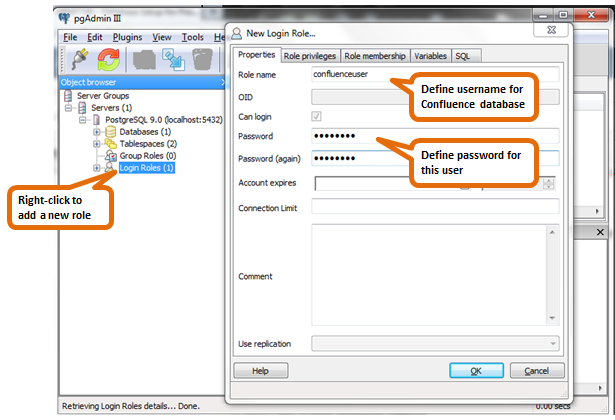Click the Databases (1) cylinder icon
This screenshot has width=615, height=420.
coord(111,132)
